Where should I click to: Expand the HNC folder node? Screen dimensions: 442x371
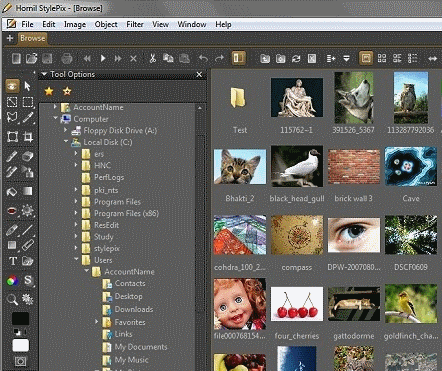pos(76,165)
